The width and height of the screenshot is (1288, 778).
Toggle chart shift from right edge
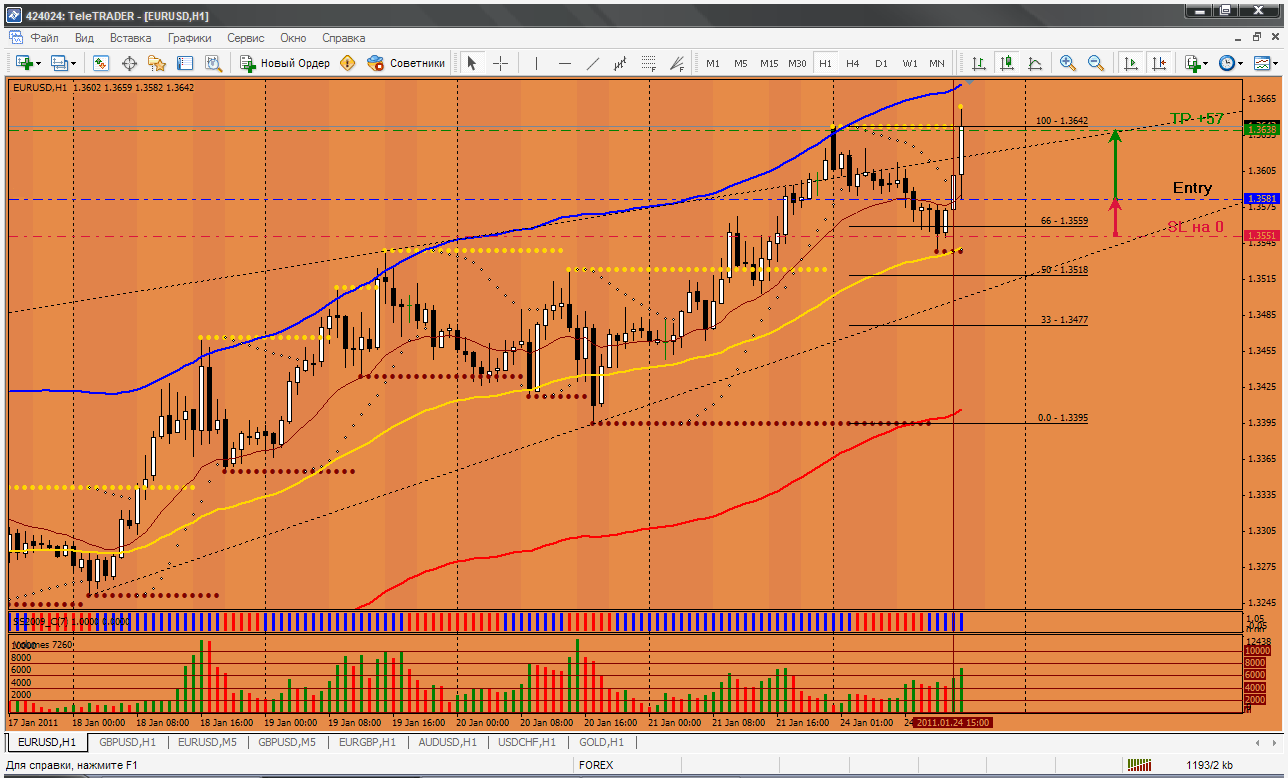point(1159,63)
